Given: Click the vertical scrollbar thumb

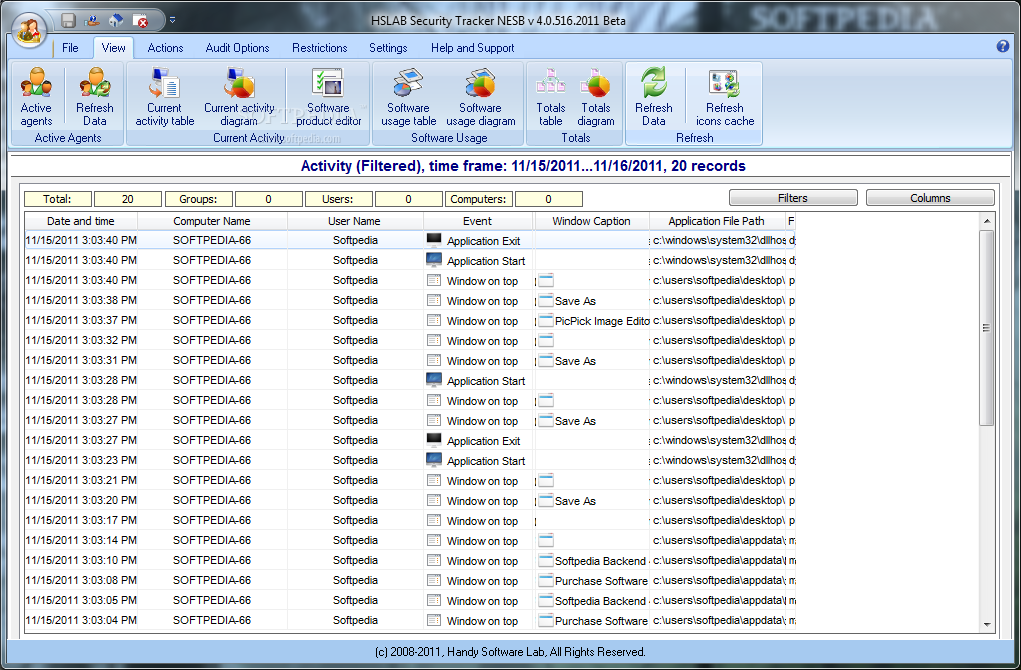Looking at the screenshot, I should coord(986,328).
